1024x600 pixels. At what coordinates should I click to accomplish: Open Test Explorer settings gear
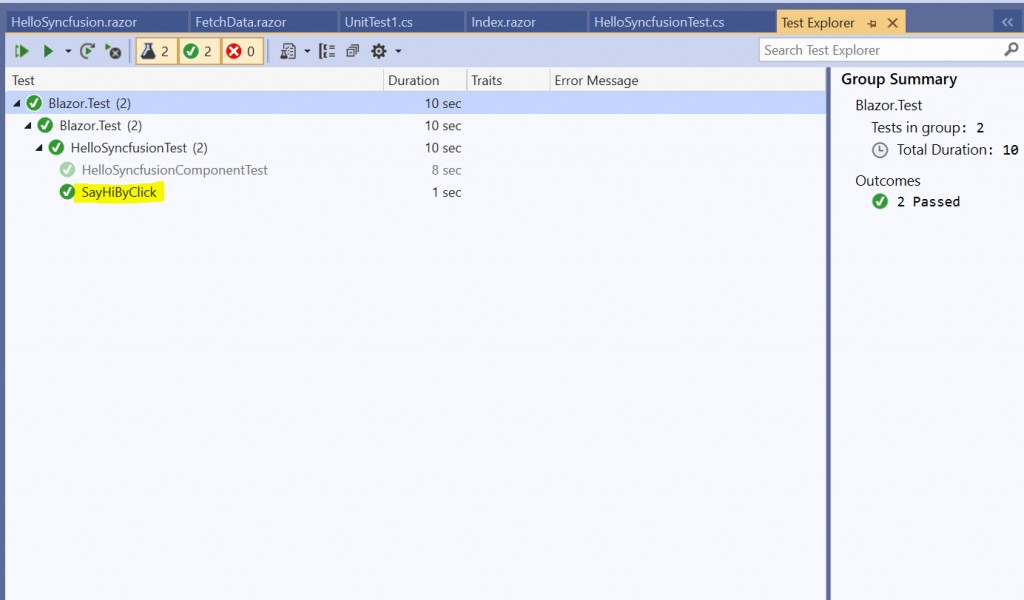tap(381, 49)
